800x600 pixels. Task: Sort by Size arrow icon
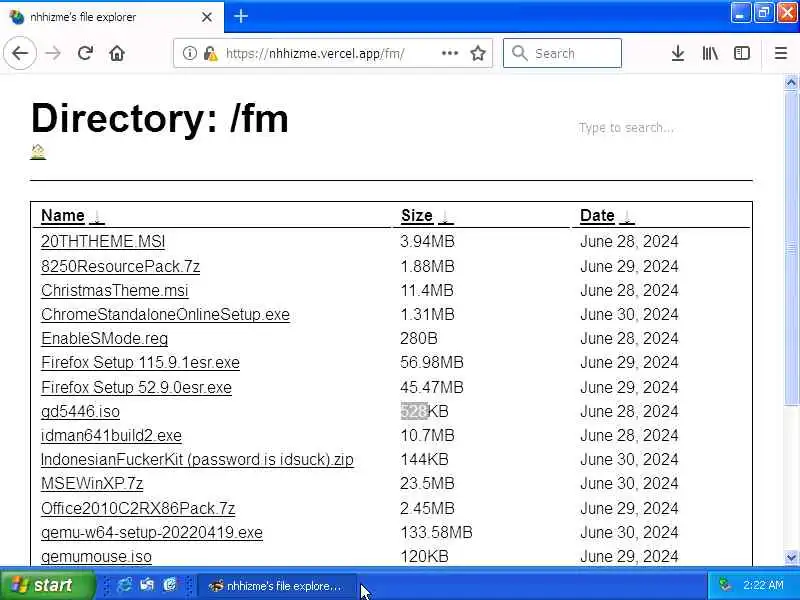pos(445,216)
